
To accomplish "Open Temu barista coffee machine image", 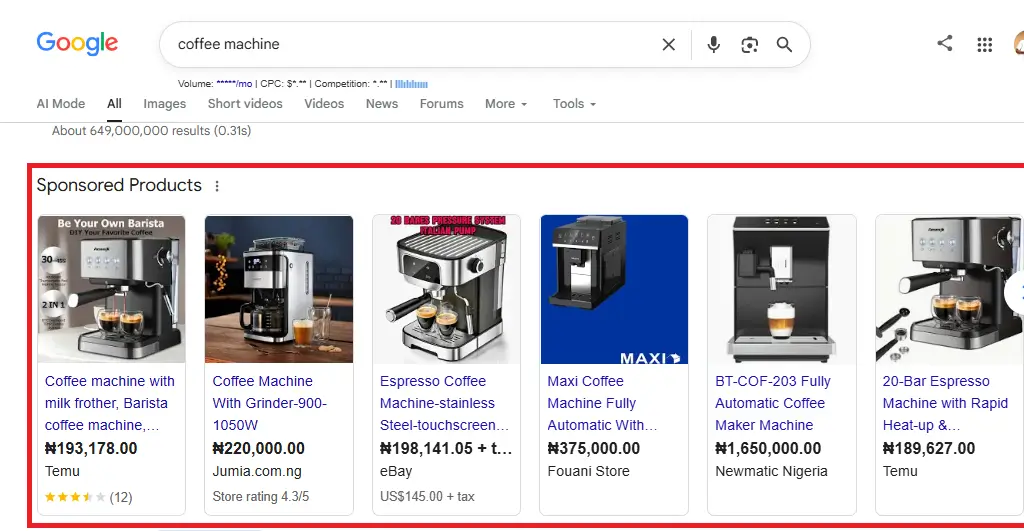I will click(x=111, y=289).
